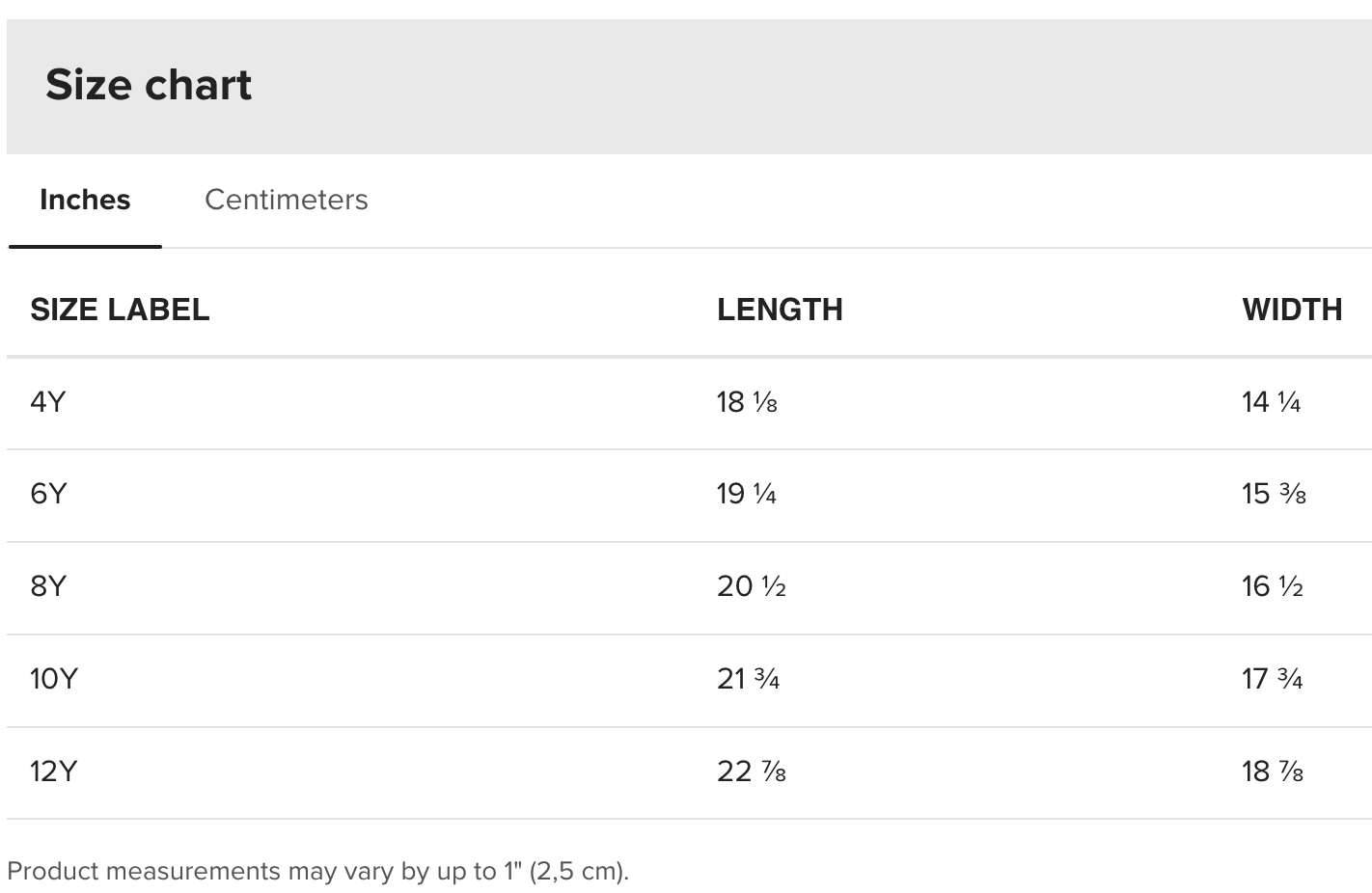Image resolution: width=1372 pixels, height=893 pixels.
Task: Select the 6Y size row label
Action: [48, 494]
